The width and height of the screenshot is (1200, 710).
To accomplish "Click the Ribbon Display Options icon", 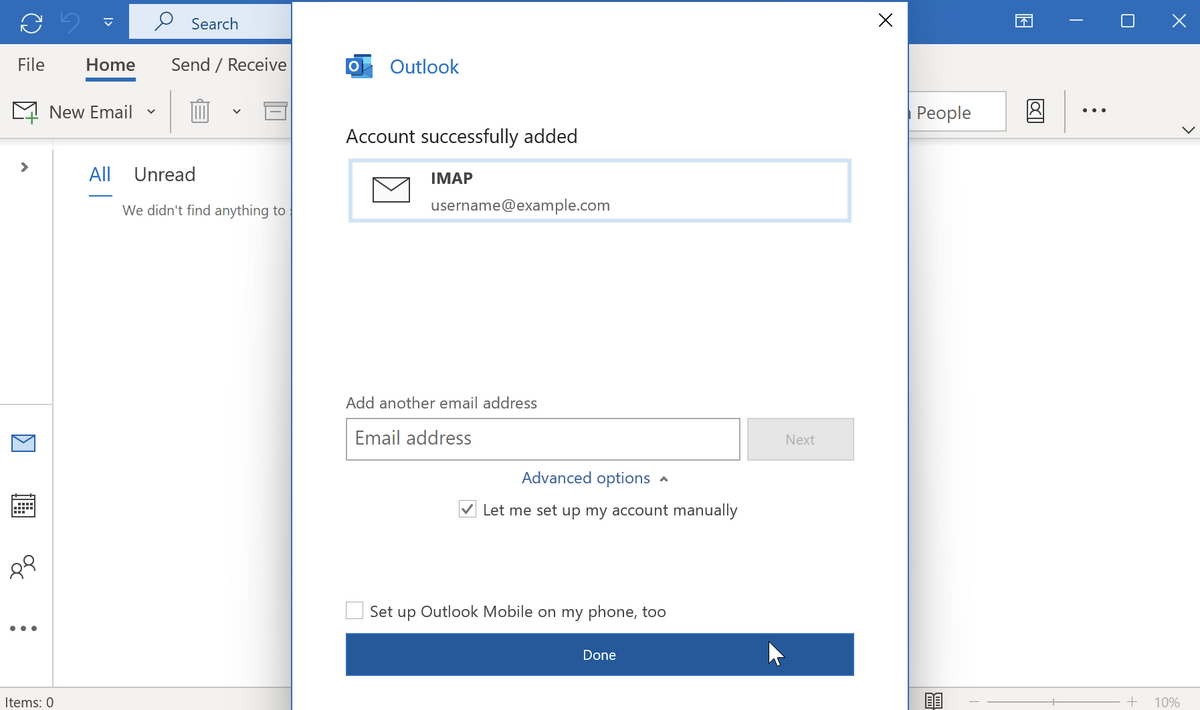I will click(1024, 21).
